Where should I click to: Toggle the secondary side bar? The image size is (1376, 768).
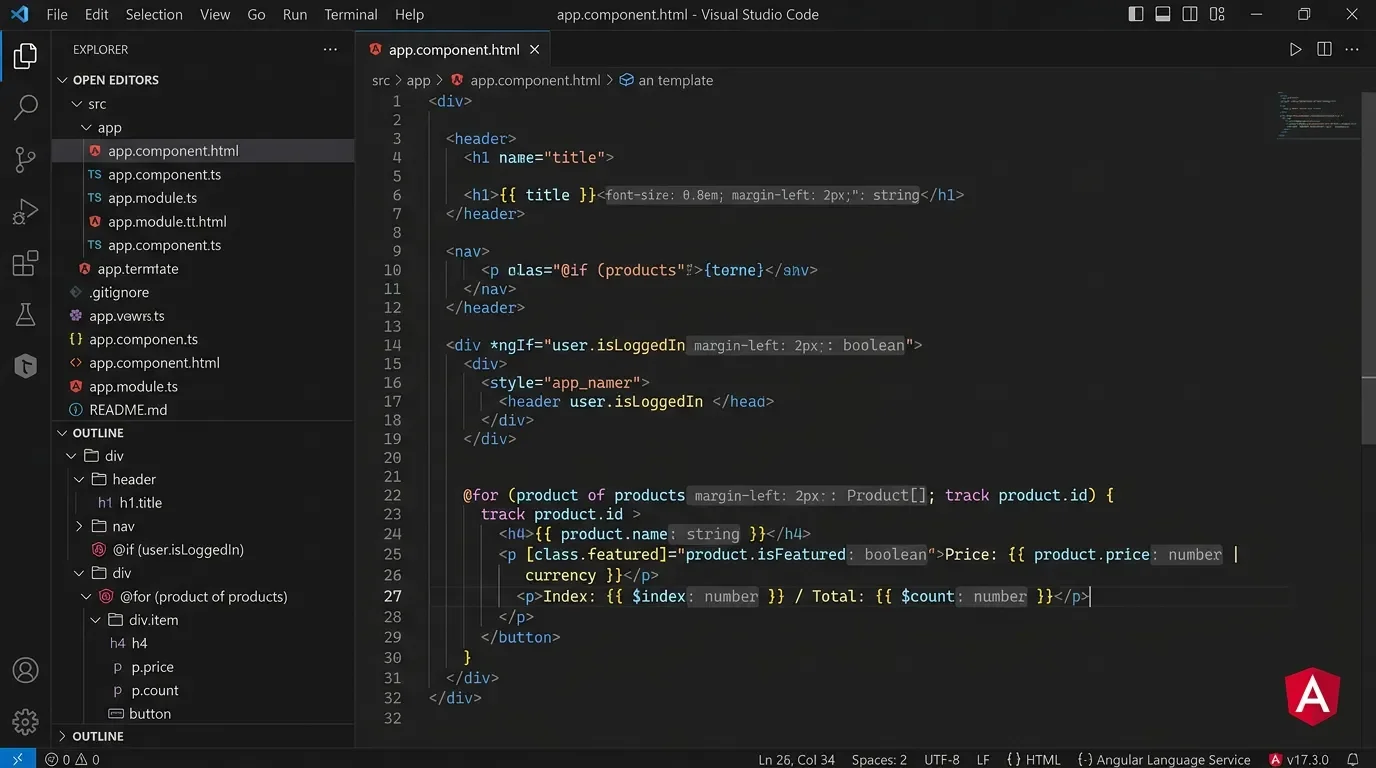(1190, 14)
